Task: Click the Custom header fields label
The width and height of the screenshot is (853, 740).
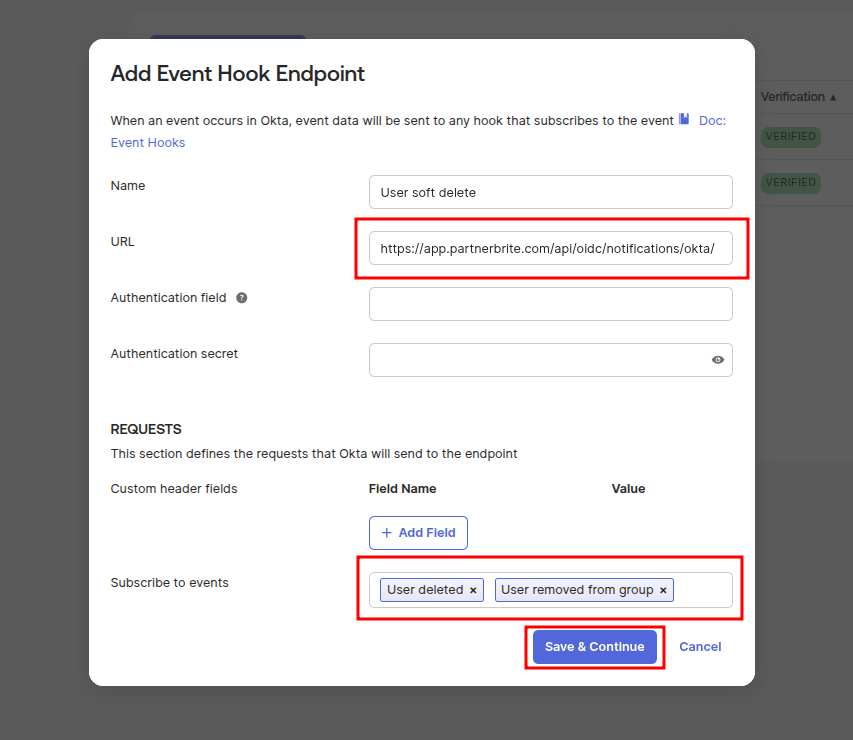Action: click(174, 489)
